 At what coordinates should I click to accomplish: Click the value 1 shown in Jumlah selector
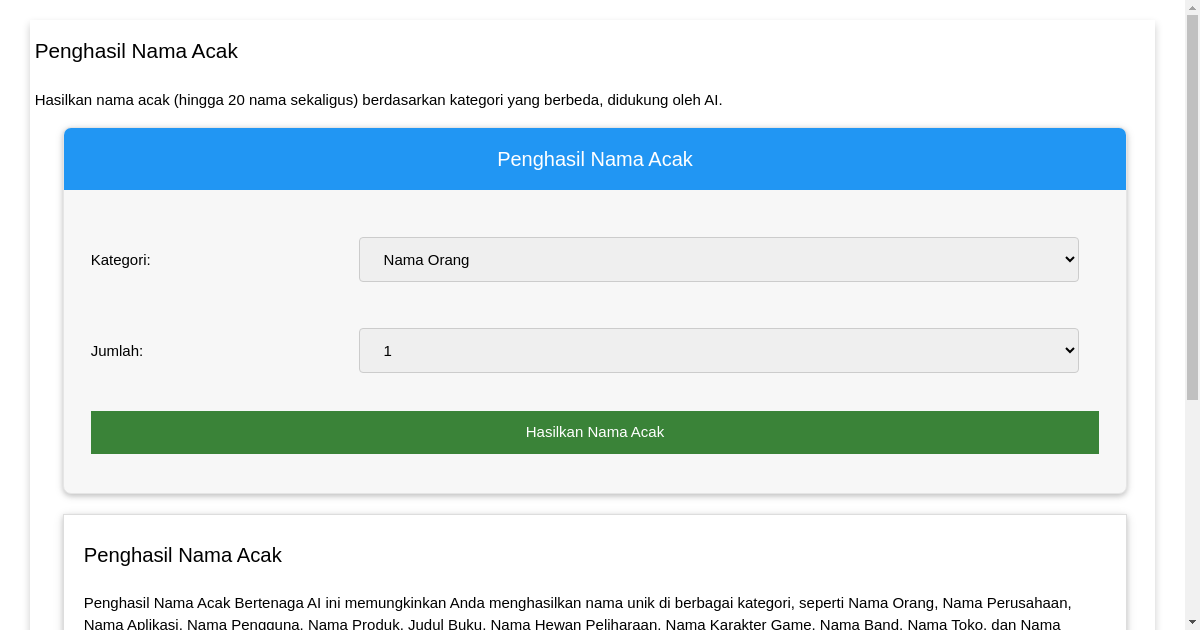pyautogui.click(x=389, y=350)
